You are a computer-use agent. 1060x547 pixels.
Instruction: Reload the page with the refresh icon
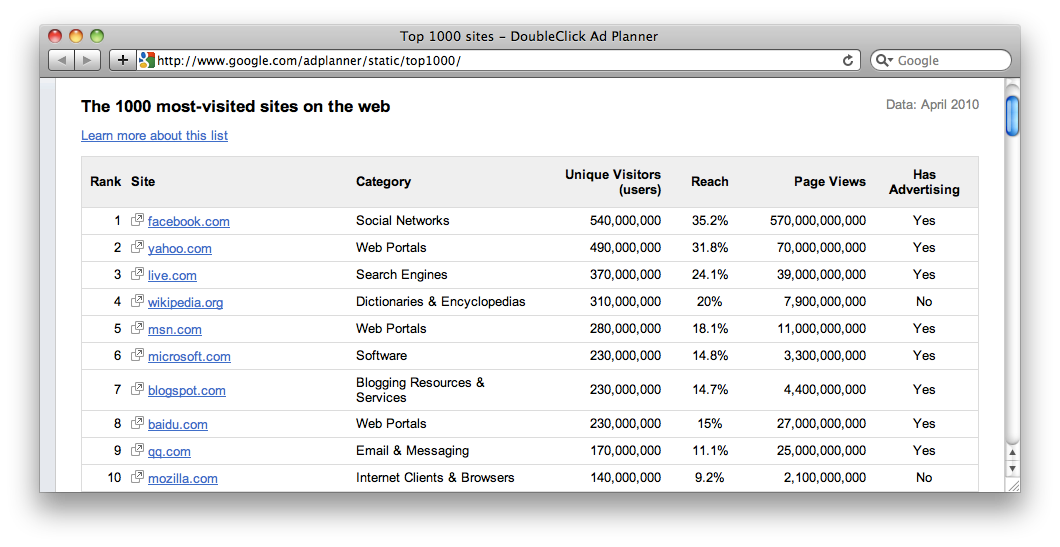848,60
